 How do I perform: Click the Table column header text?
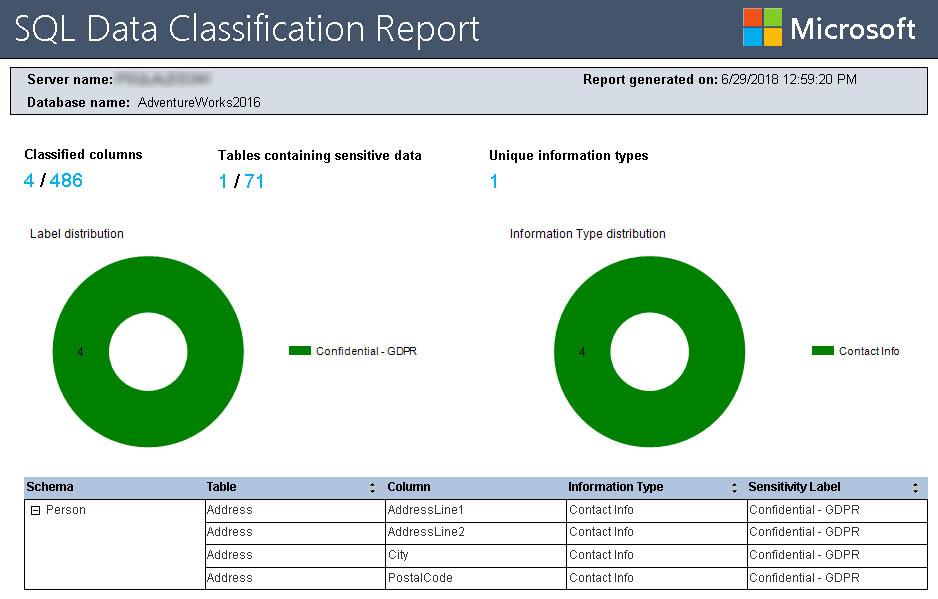point(221,487)
